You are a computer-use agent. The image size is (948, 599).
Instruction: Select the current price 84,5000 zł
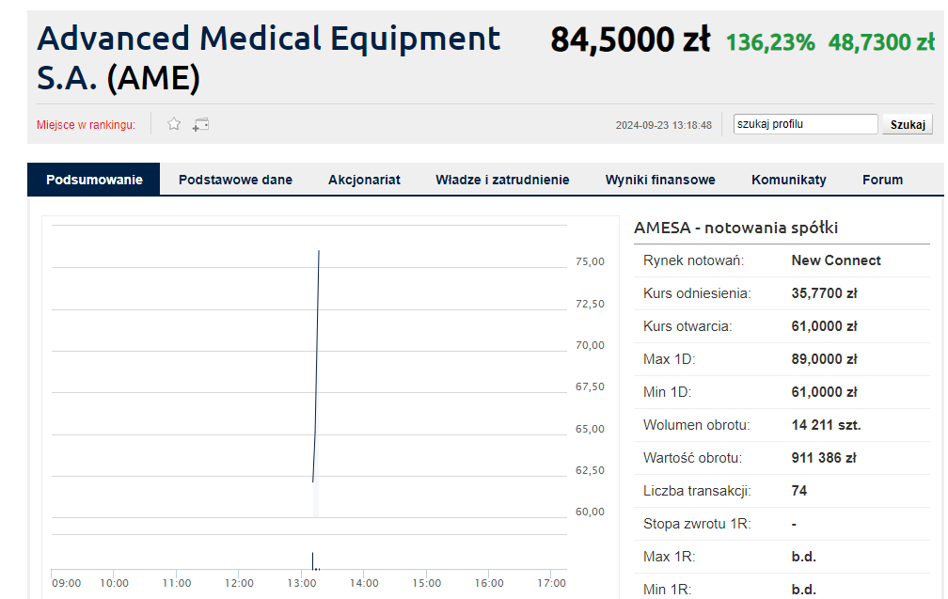(x=630, y=40)
